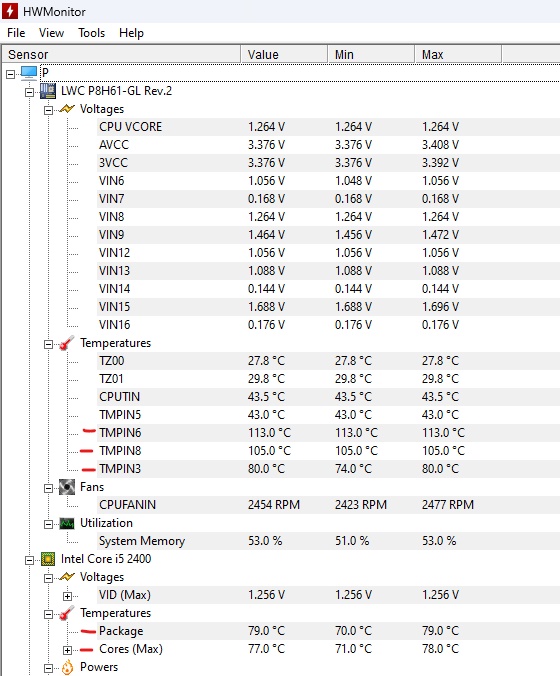This screenshot has height=676, width=560.
Task: Select the blue monitor computer icon
Action: point(29,73)
